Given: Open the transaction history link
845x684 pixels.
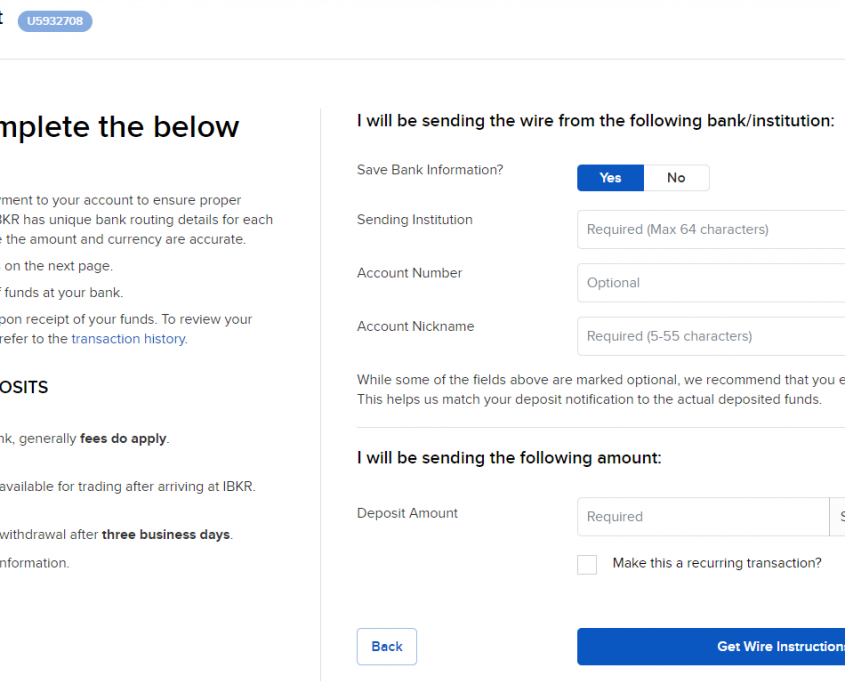Looking at the screenshot, I should pyautogui.click(x=128, y=339).
